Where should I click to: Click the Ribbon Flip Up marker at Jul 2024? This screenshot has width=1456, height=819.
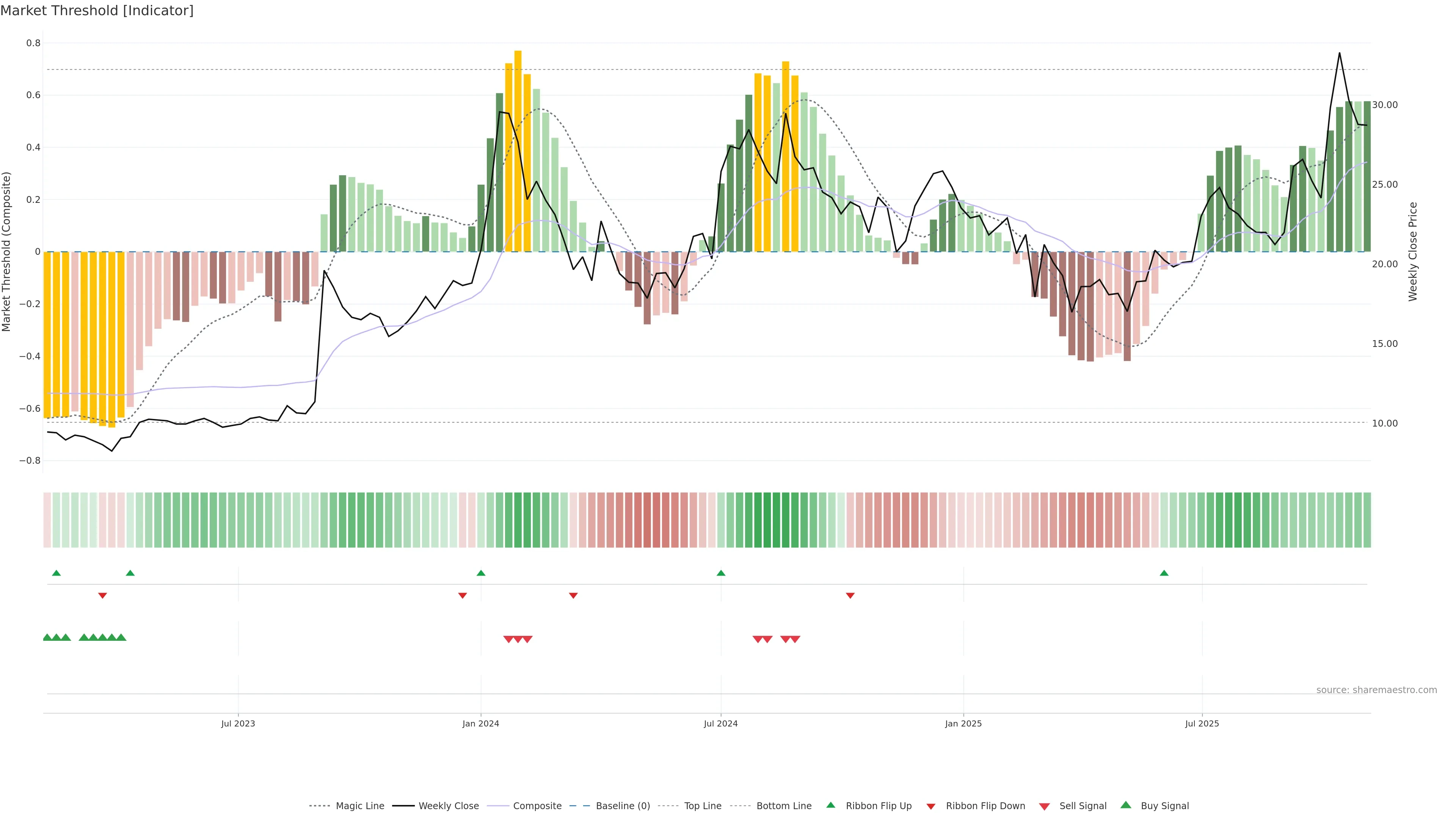pos(721,573)
